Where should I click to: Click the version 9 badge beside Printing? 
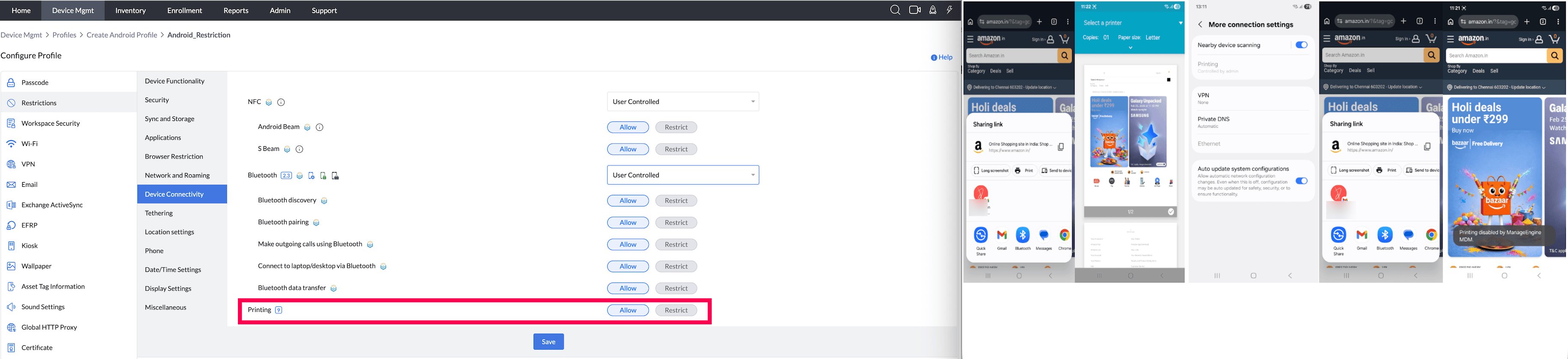pos(279,310)
